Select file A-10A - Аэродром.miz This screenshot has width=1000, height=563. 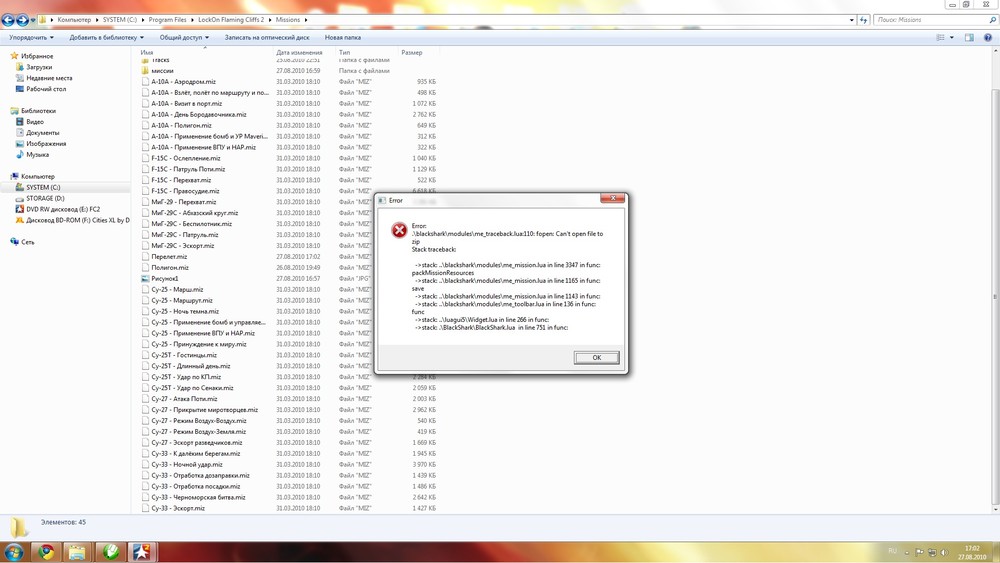pos(183,82)
